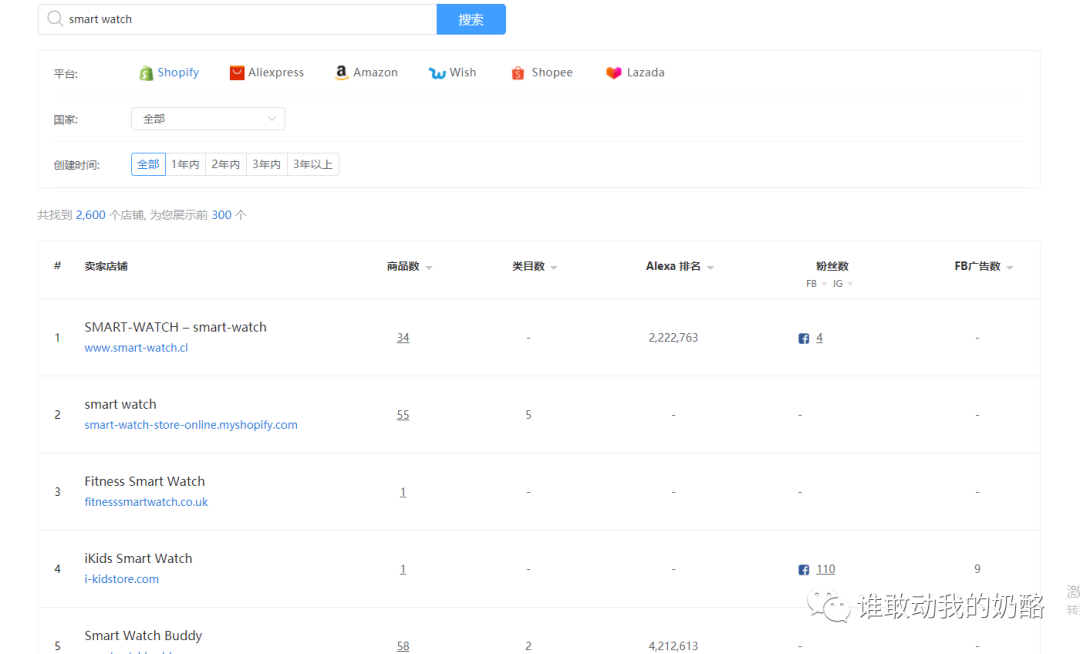Click the Lazada heart icon

click(614, 72)
